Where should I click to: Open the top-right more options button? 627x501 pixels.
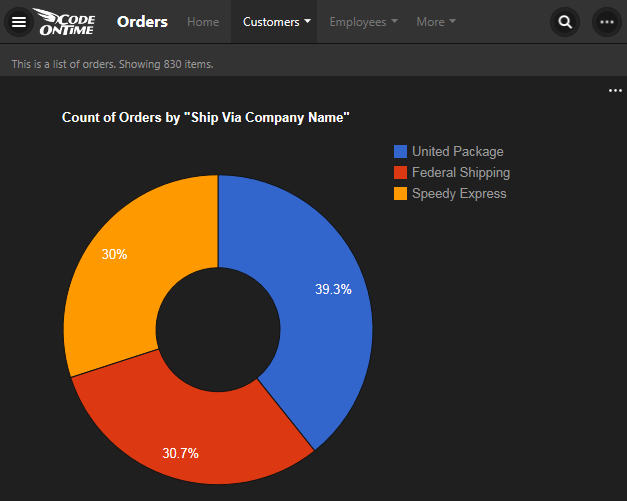606,21
